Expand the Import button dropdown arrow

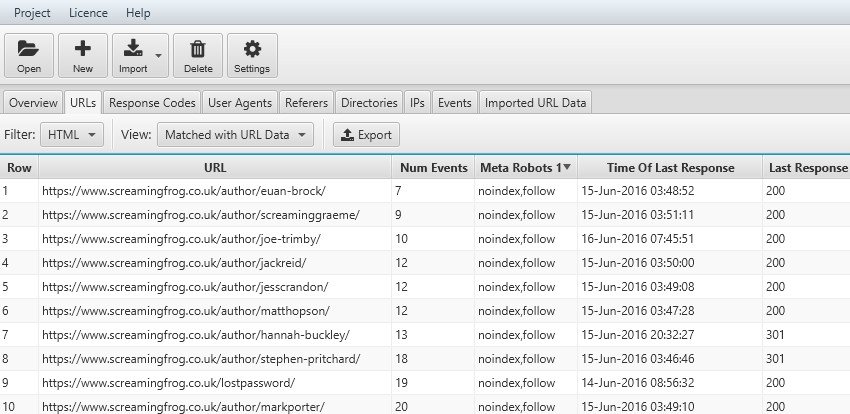click(158, 55)
